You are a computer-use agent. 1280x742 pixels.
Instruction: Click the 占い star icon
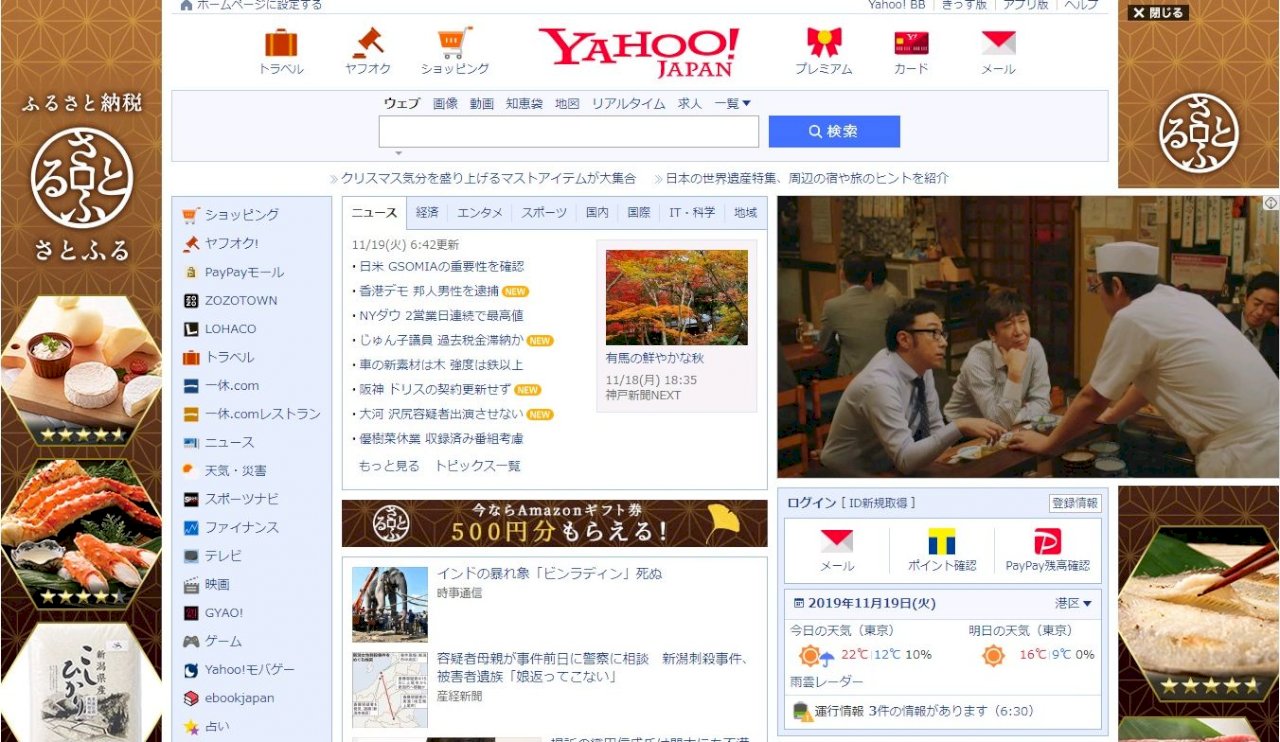(x=191, y=726)
